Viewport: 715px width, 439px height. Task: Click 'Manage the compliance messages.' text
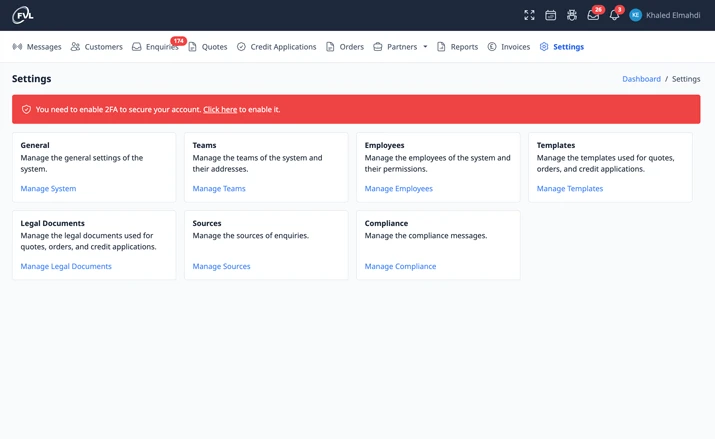pyautogui.click(x=425, y=236)
